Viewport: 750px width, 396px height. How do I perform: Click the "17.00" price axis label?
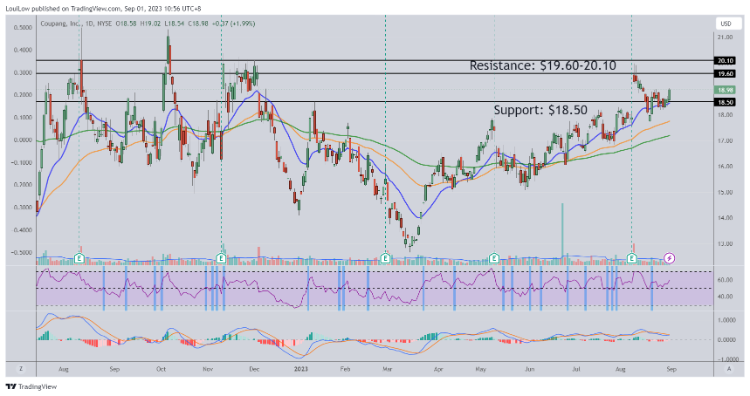pyautogui.click(x=726, y=141)
